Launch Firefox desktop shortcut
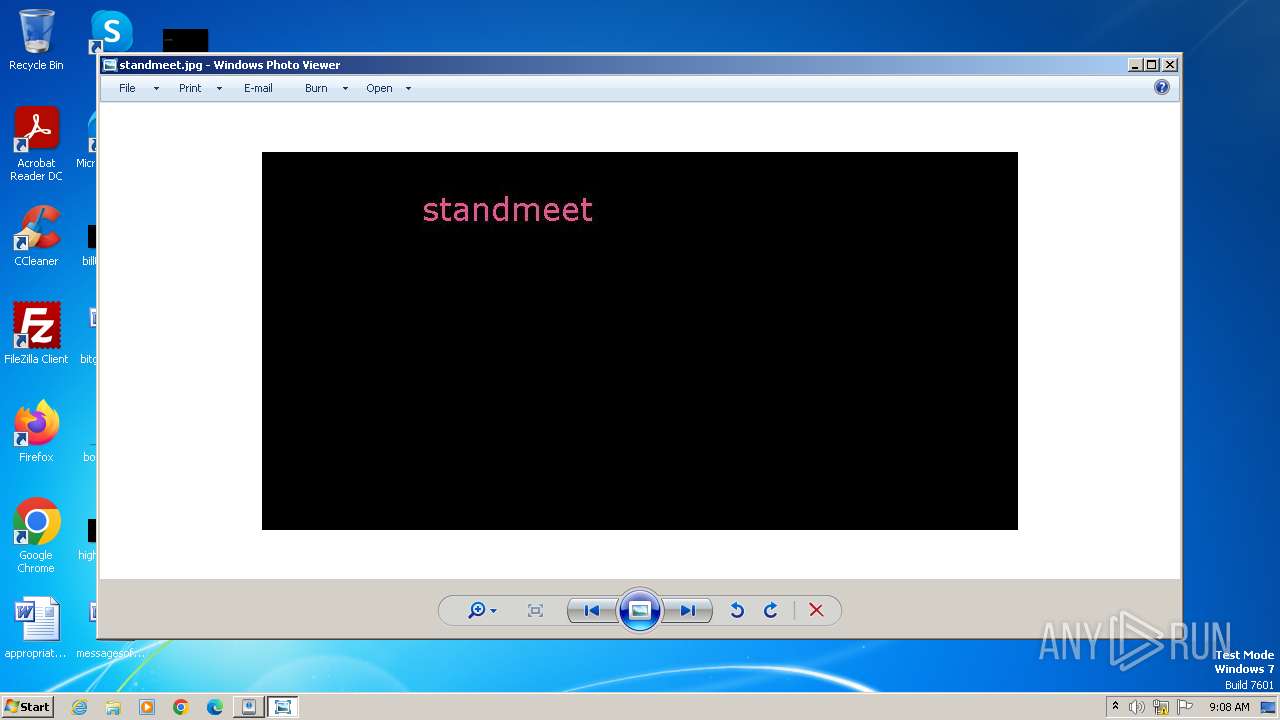Image resolution: width=1280 pixels, height=720 pixels. click(36, 431)
